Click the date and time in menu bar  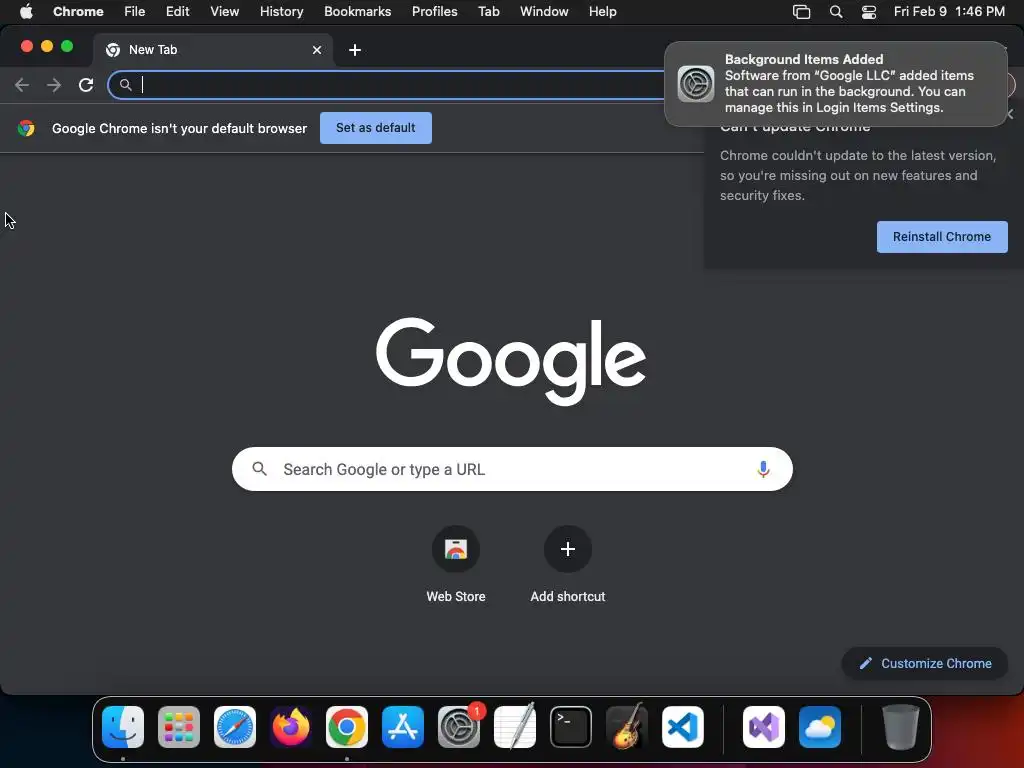pyautogui.click(x=949, y=12)
